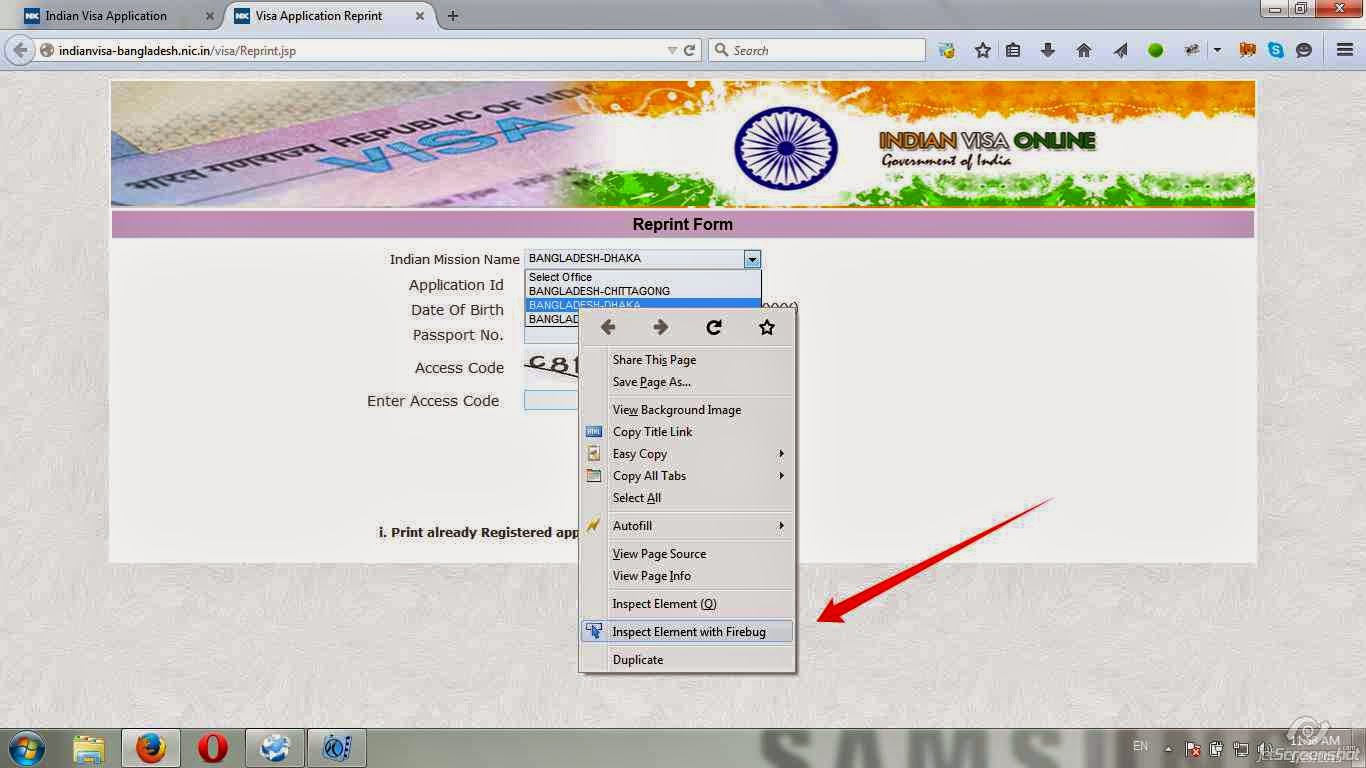The width and height of the screenshot is (1366, 768).
Task: Click the context menu Bookmark star
Action: tap(767, 327)
